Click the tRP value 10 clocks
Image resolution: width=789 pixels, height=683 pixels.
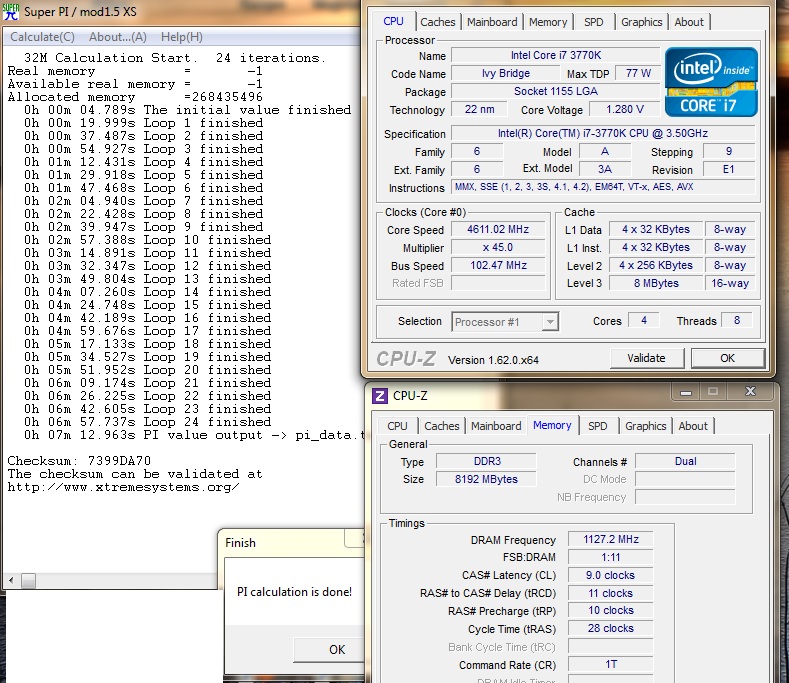[x=611, y=611]
